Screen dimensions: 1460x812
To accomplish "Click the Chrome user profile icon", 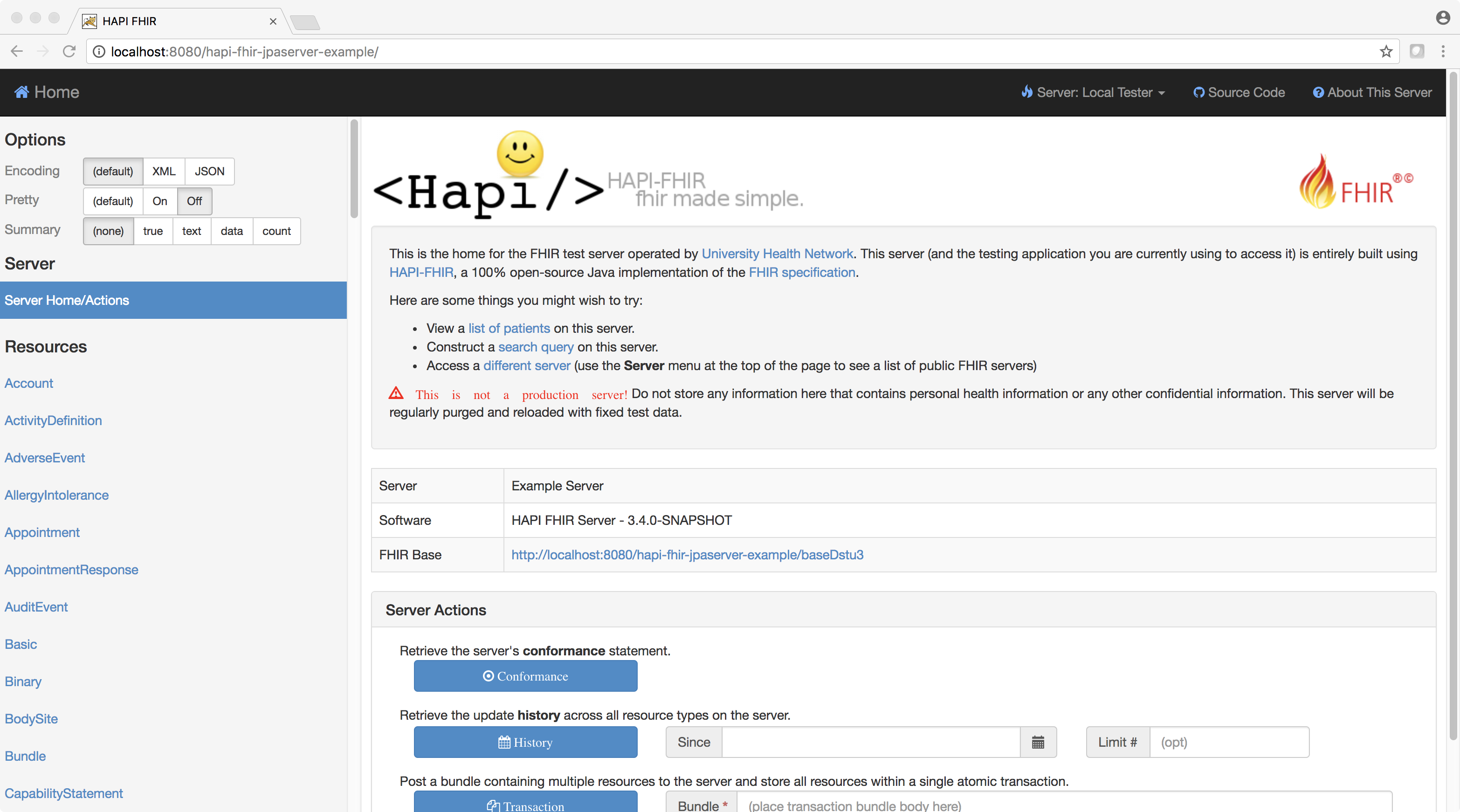I will (x=1442, y=18).
